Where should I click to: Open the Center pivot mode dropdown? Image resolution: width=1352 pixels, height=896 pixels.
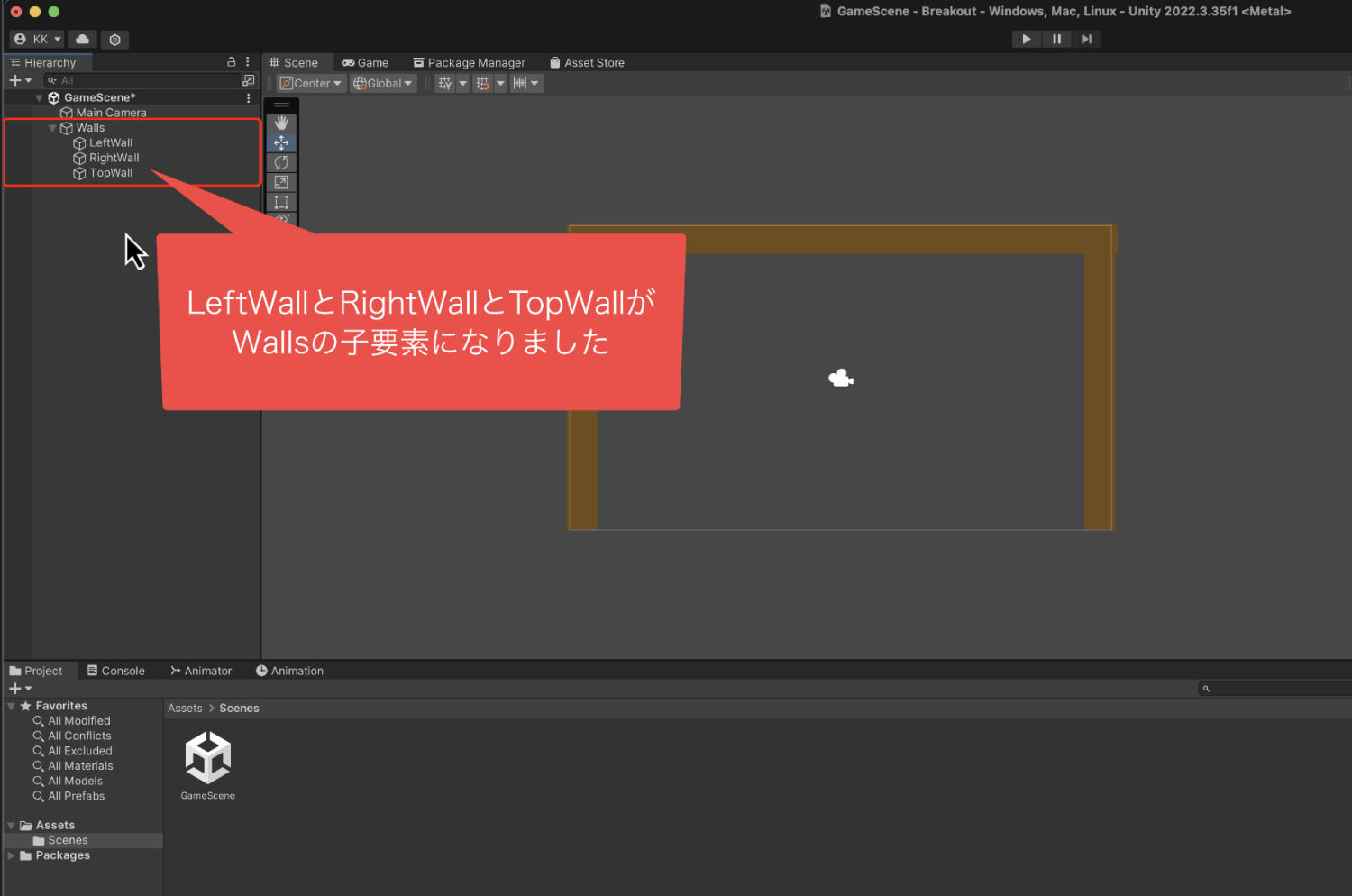pos(311,83)
